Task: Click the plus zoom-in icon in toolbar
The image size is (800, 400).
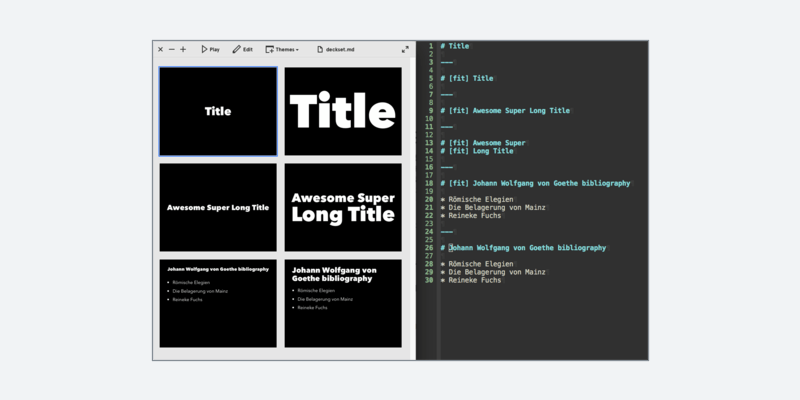Action: (183, 49)
